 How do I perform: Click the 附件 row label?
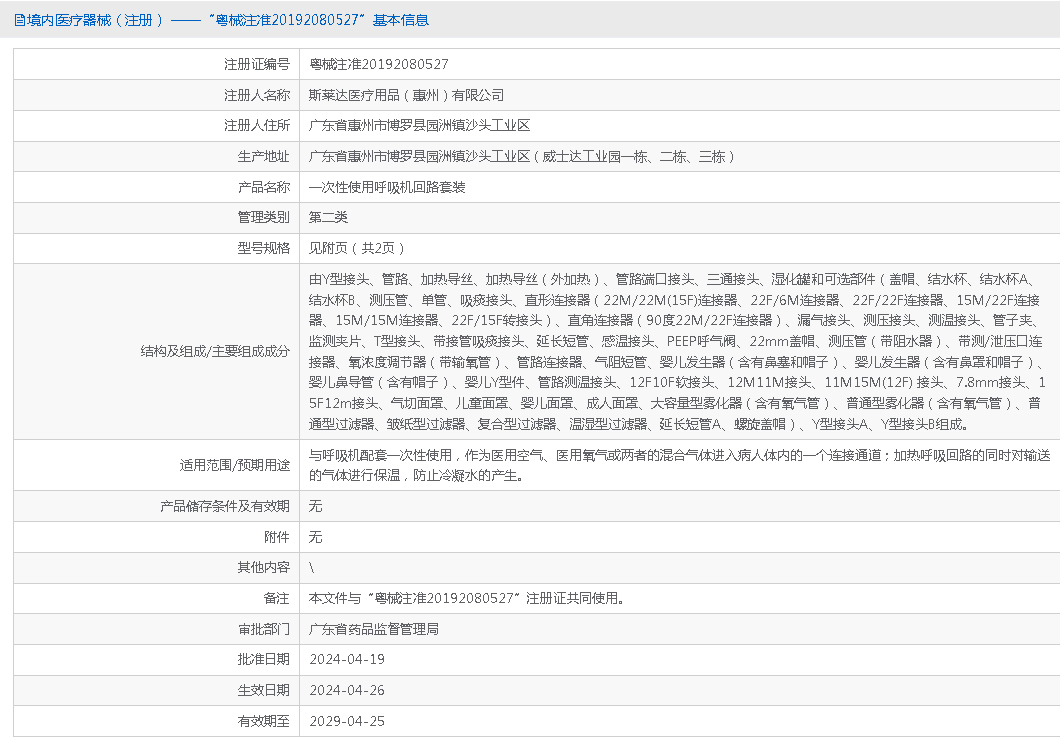point(277,537)
